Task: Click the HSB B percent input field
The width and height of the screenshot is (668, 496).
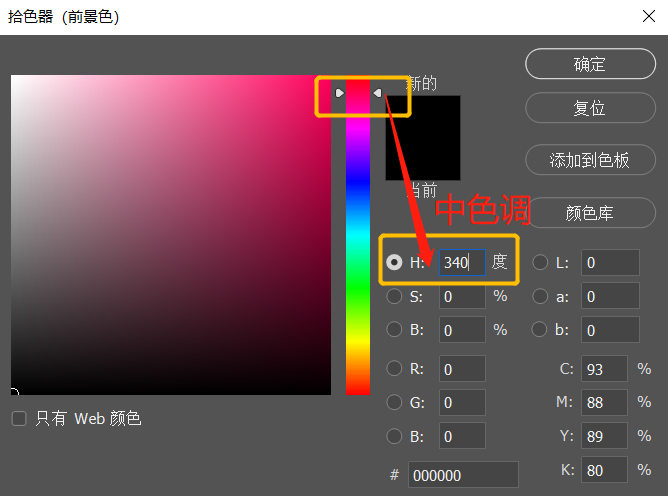Action: [x=462, y=330]
